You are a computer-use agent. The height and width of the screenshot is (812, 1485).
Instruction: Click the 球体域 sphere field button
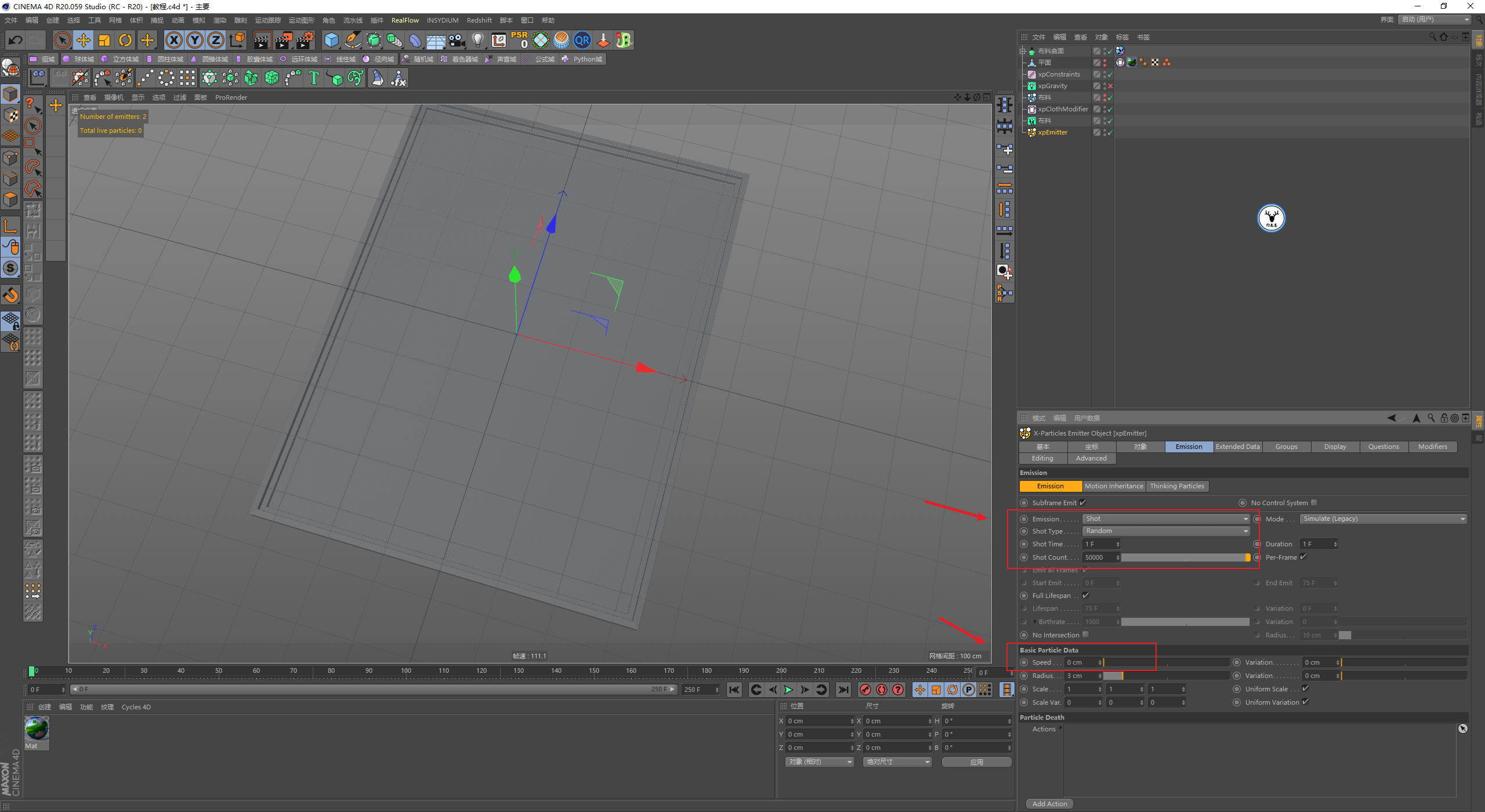(x=79, y=59)
